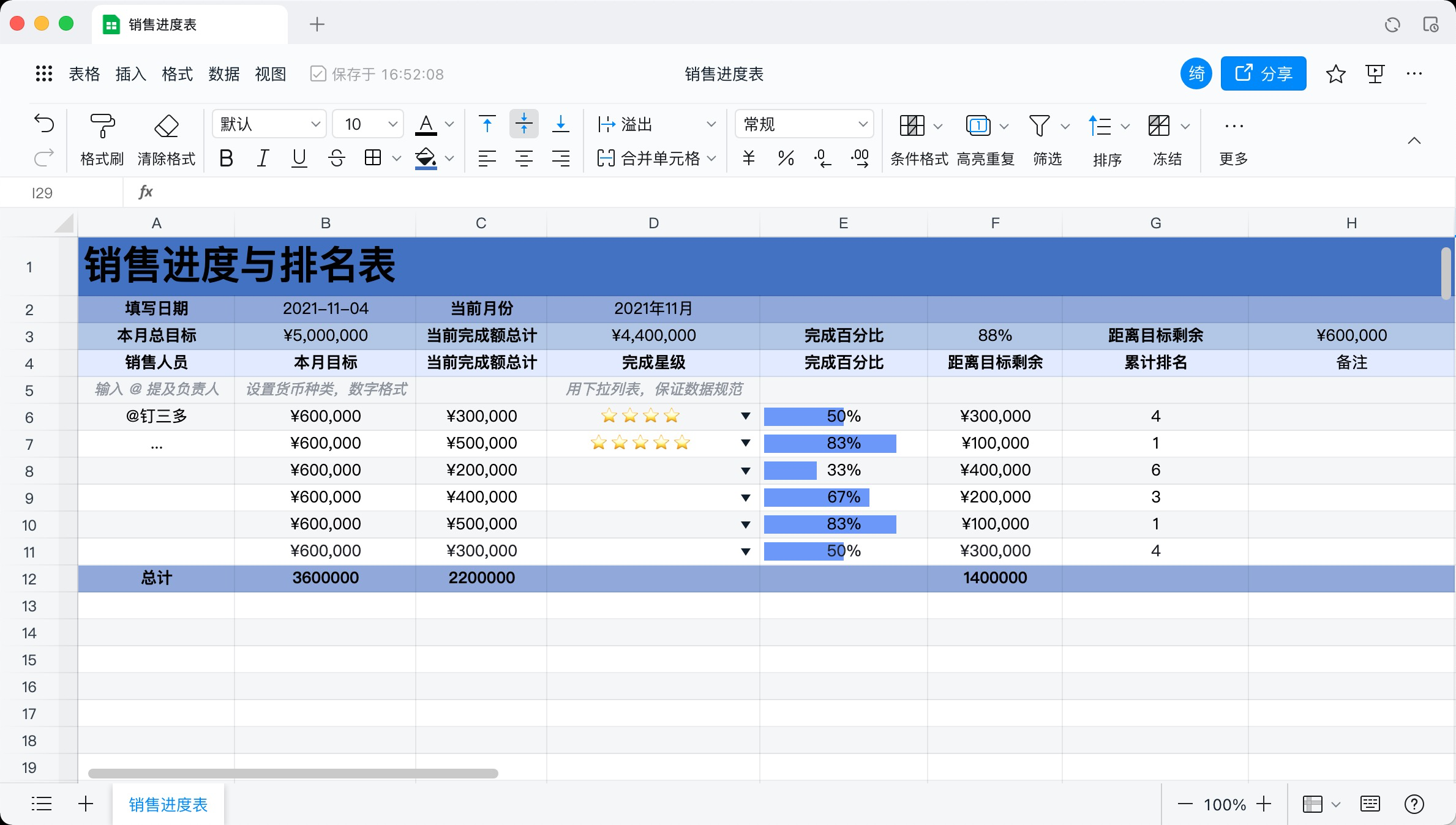The image size is (1456, 825).
Task: Enable 高亮重复 highlight duplicates
Action: [985, 140]
